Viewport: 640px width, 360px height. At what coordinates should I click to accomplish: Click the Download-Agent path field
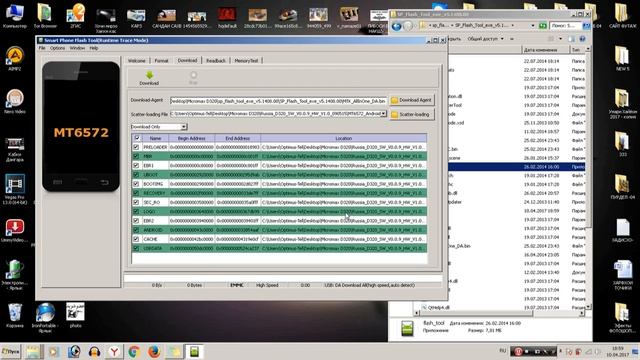pyautogui.click(x=278, y=100)
